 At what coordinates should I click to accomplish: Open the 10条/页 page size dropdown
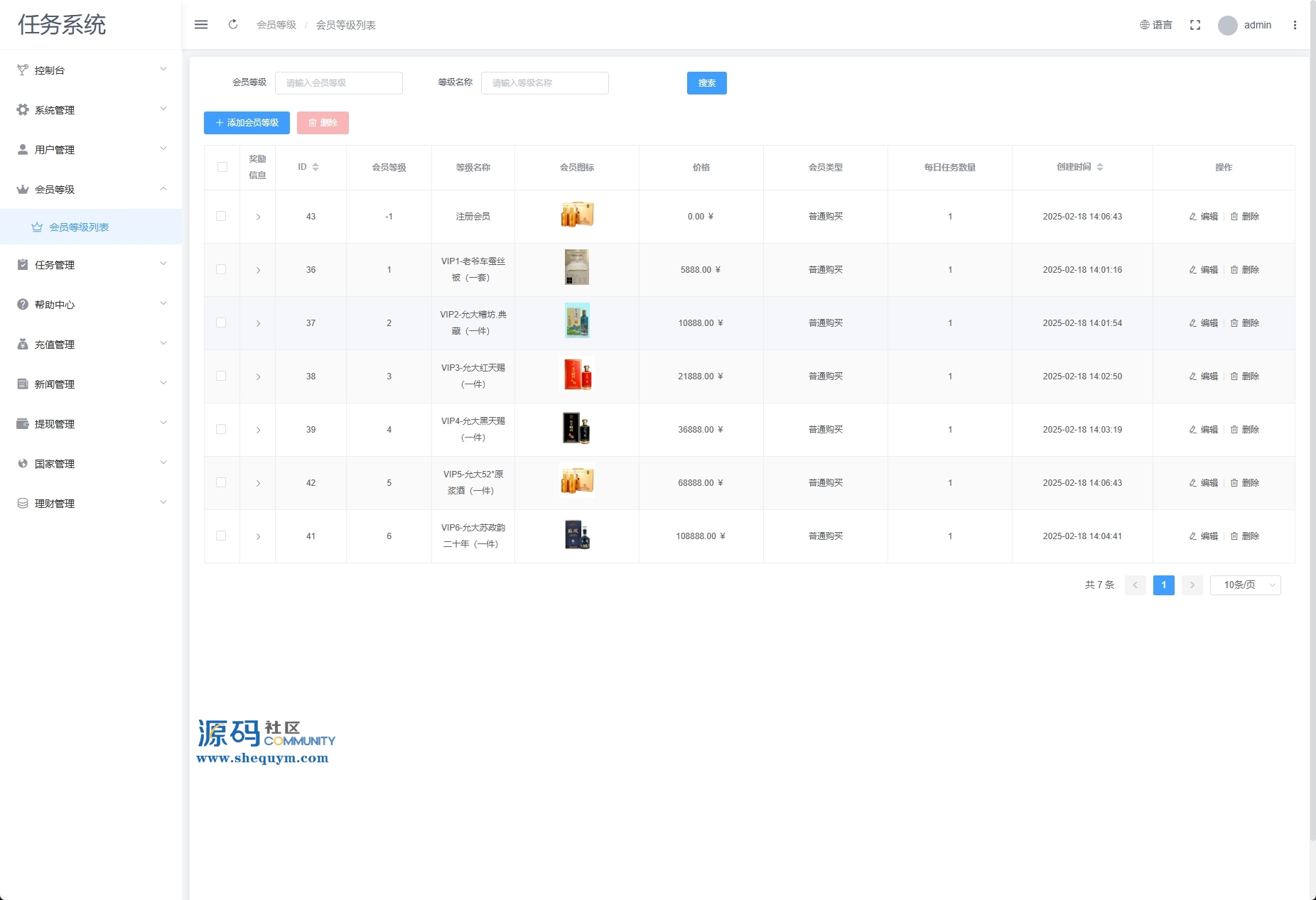click(x=1245, y=585)
